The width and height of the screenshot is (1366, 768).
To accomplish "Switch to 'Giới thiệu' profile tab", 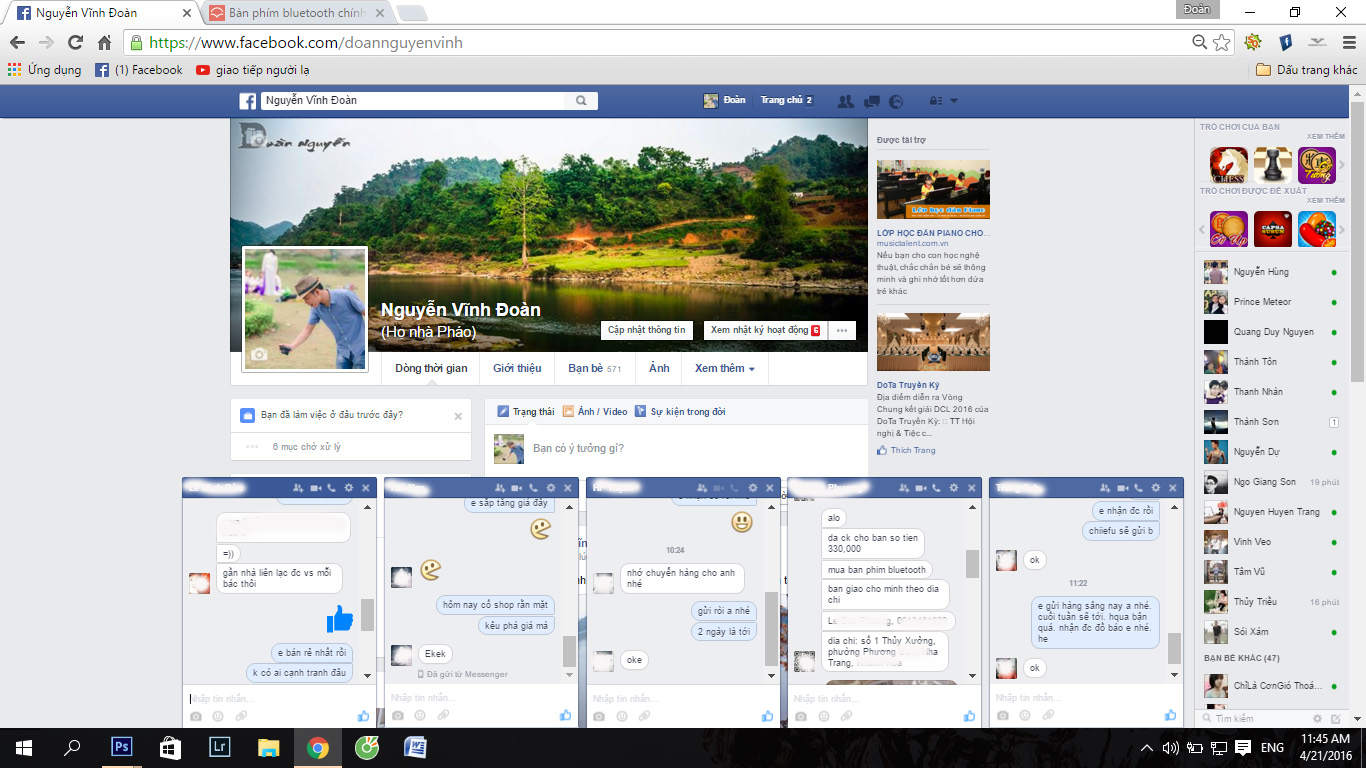I will point(517,369).
